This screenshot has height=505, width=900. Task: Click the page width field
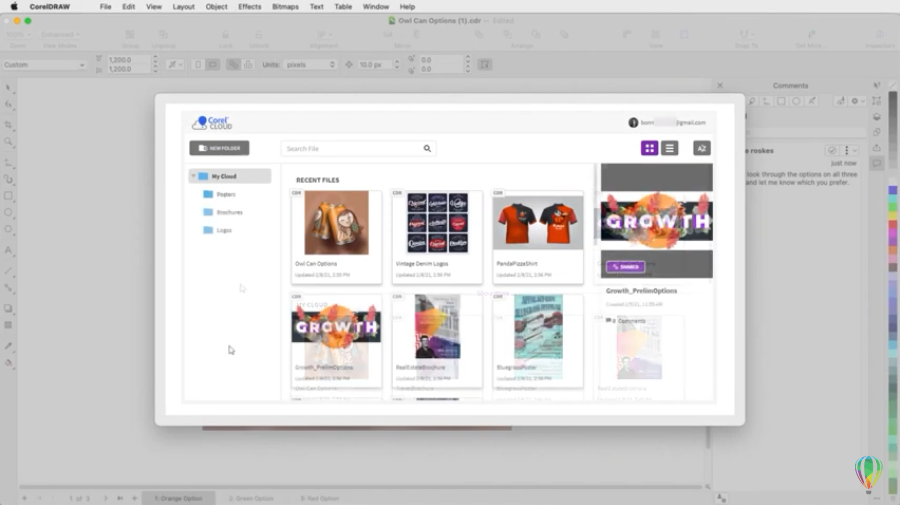click(x=129, y=60)
